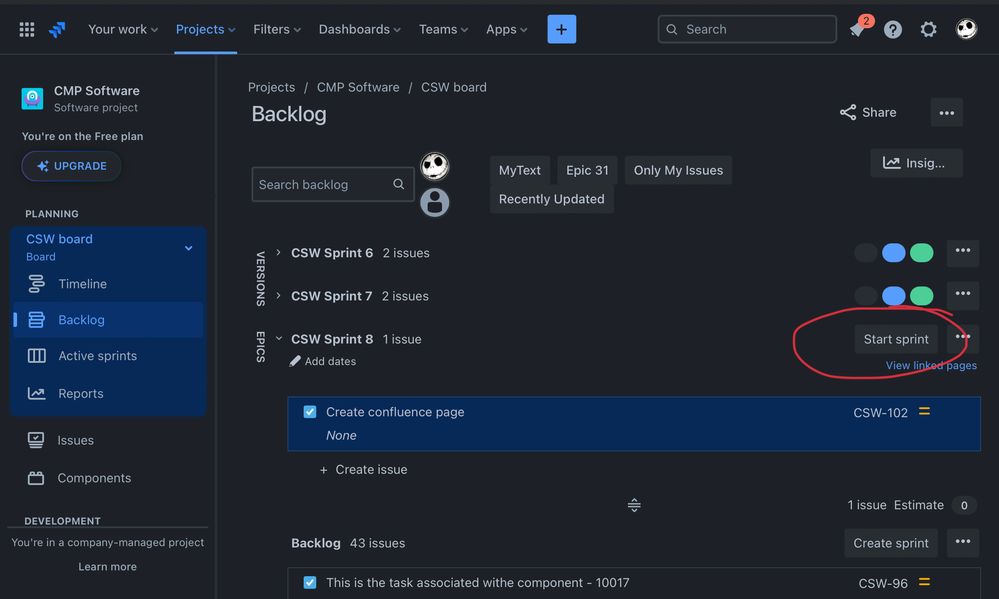The width and height of the screenshot is (999, 599).
Task: Click the pencil Add dates icon
Action: pos(295,361)
